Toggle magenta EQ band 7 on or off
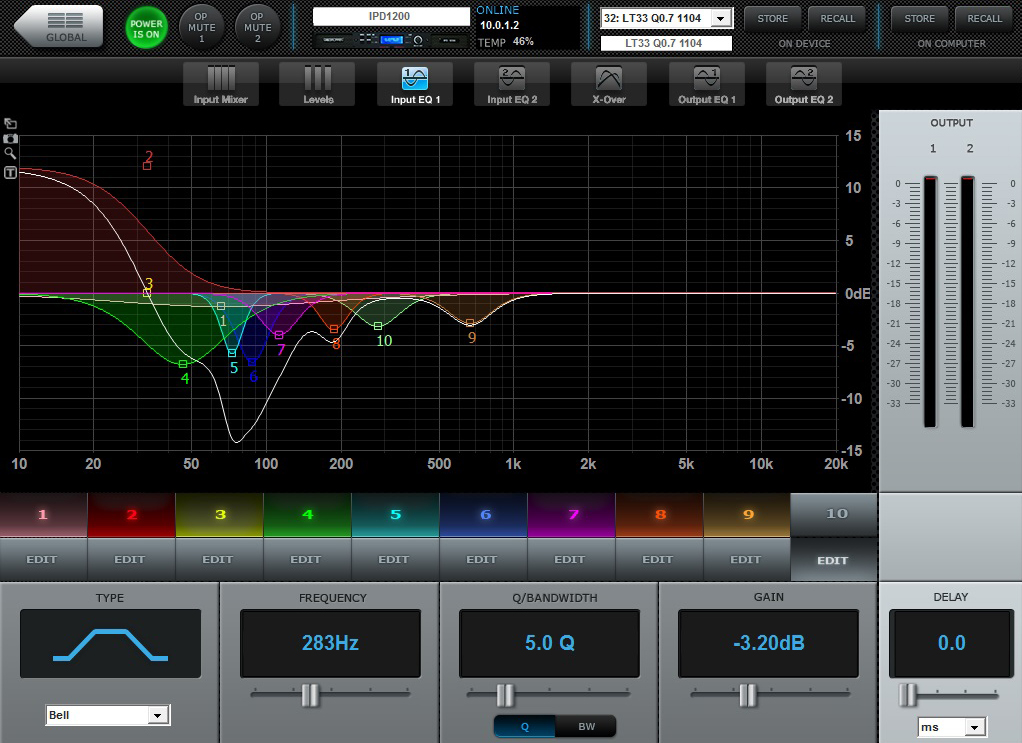 click(x=572, y=515)
